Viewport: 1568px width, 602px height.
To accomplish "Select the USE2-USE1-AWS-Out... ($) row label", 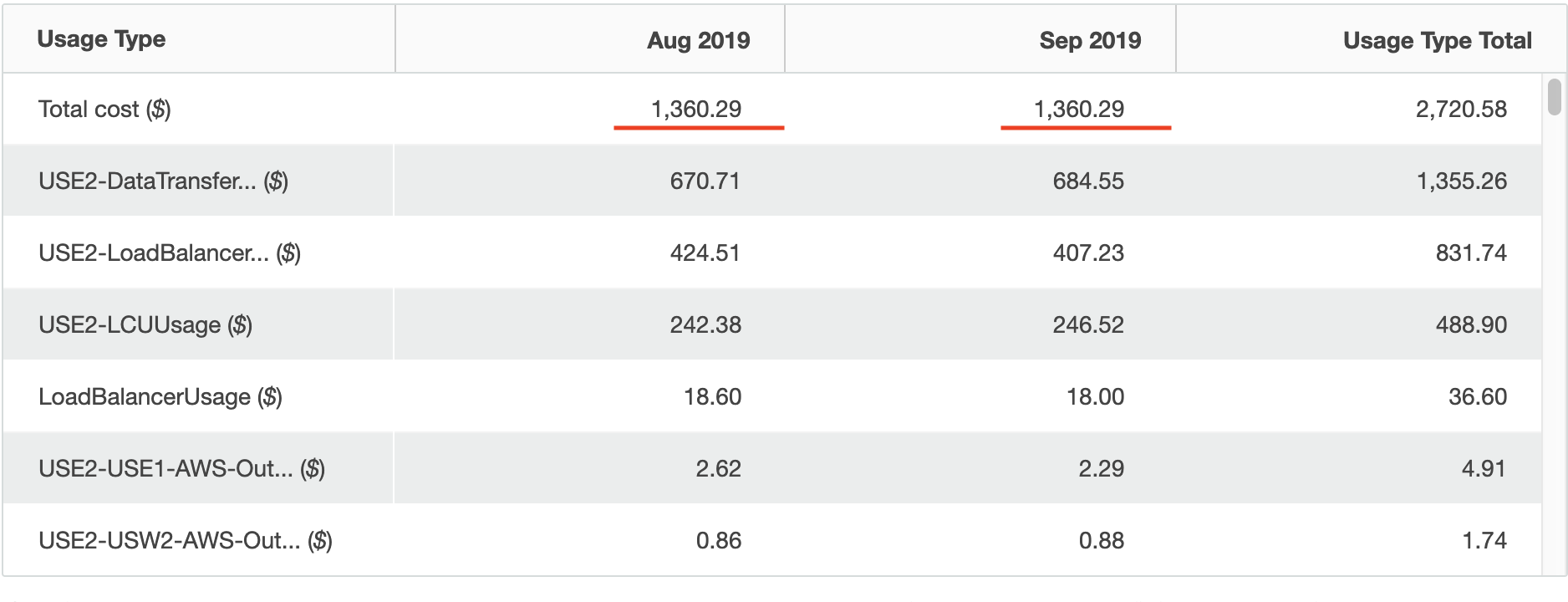I will pos(181,469).
